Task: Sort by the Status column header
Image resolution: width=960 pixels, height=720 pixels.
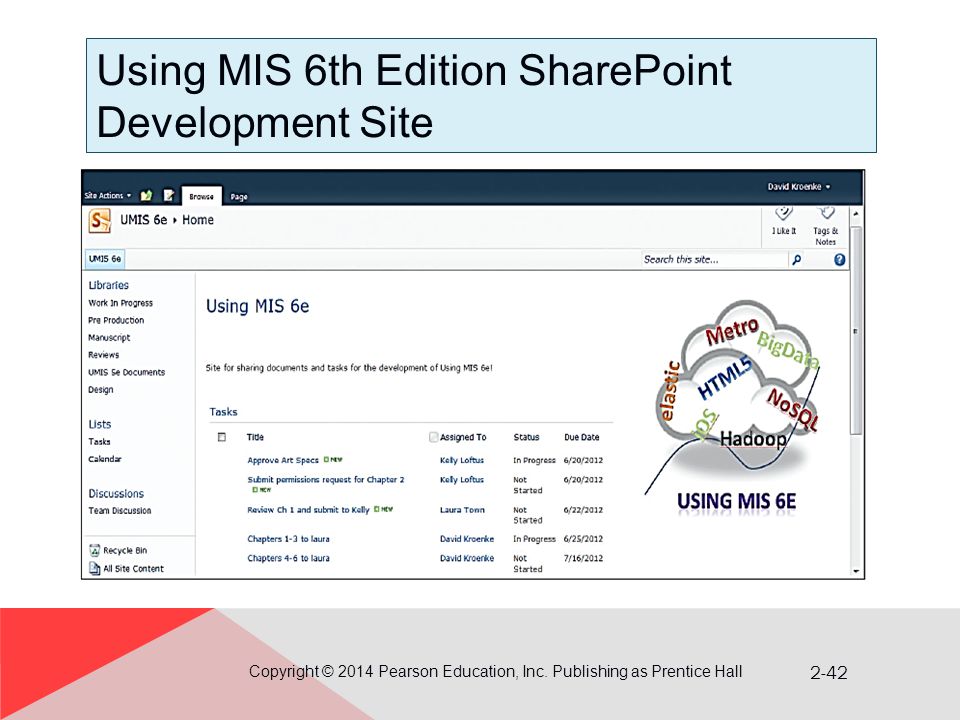Action: [527, 437]
